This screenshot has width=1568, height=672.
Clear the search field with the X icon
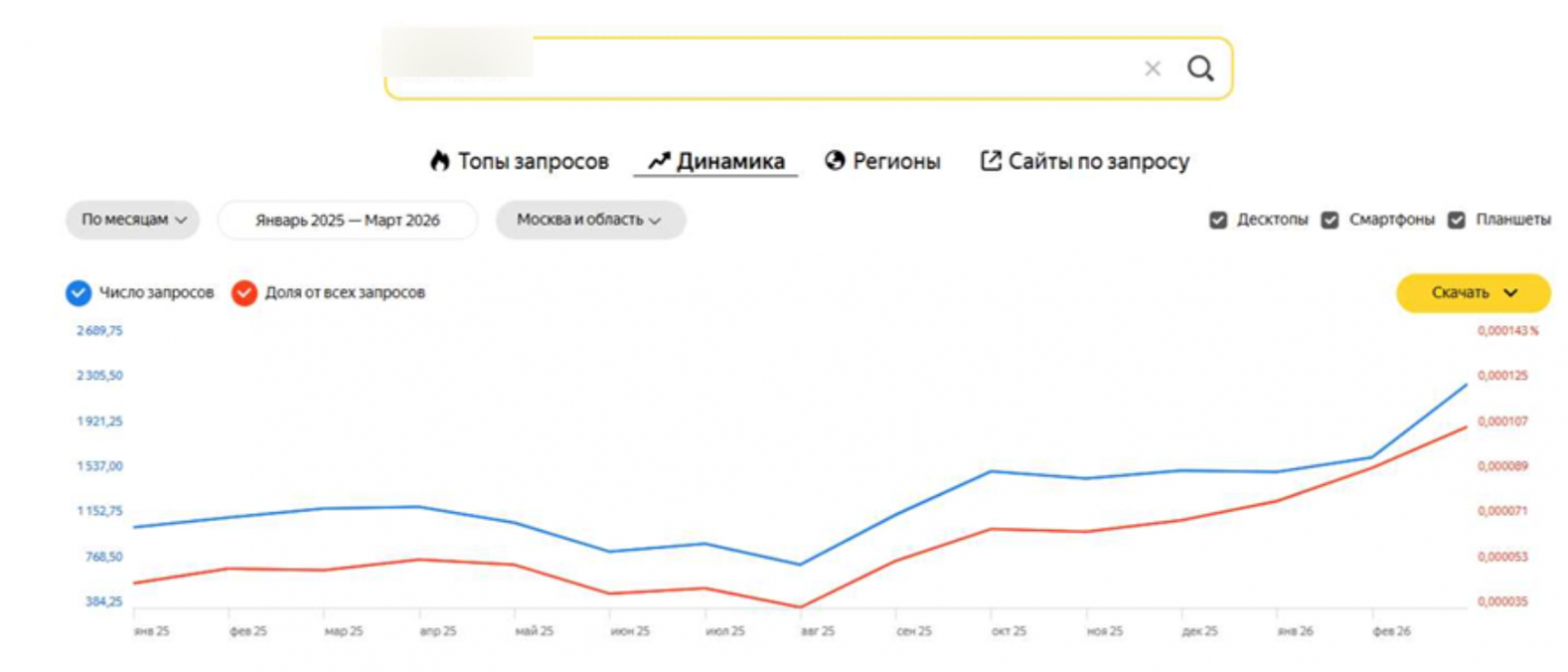[1152, 69]
